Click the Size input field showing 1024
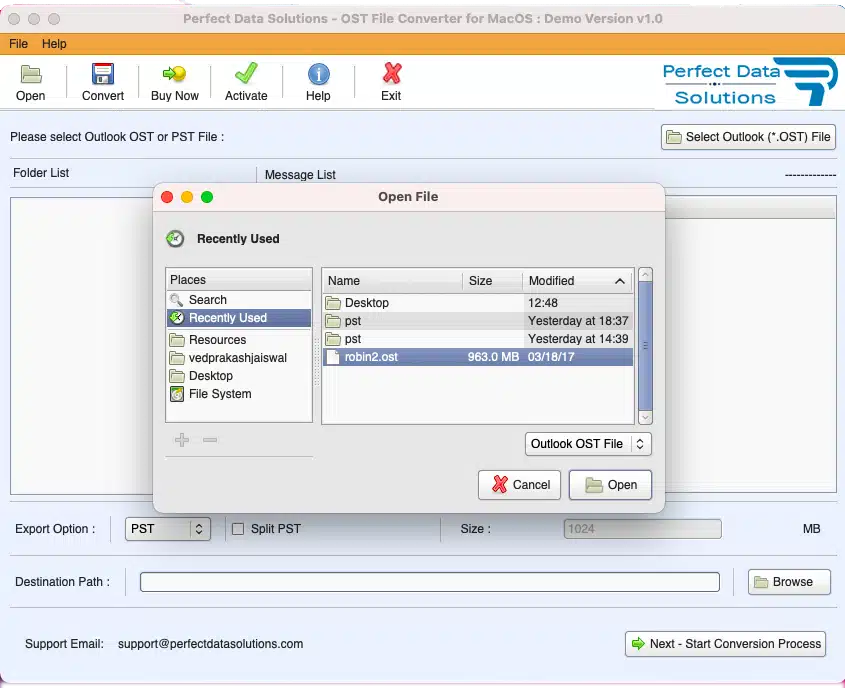Viewport: 845px width, 688px height. 642,529
